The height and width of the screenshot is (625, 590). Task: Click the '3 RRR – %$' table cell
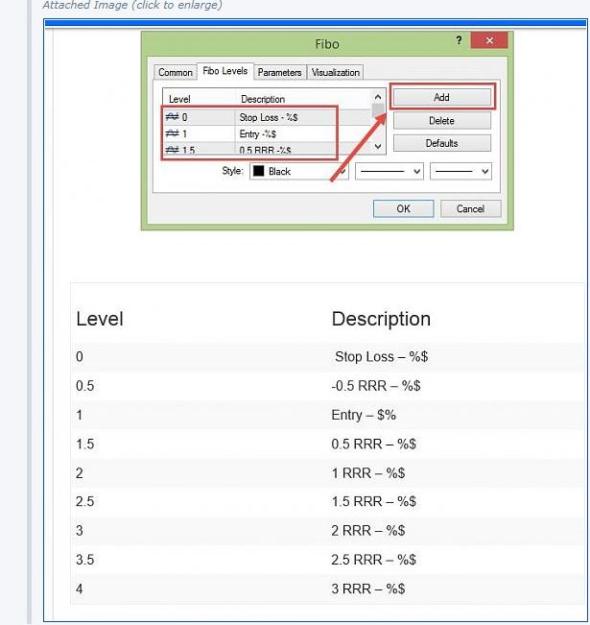coord(368,589)
